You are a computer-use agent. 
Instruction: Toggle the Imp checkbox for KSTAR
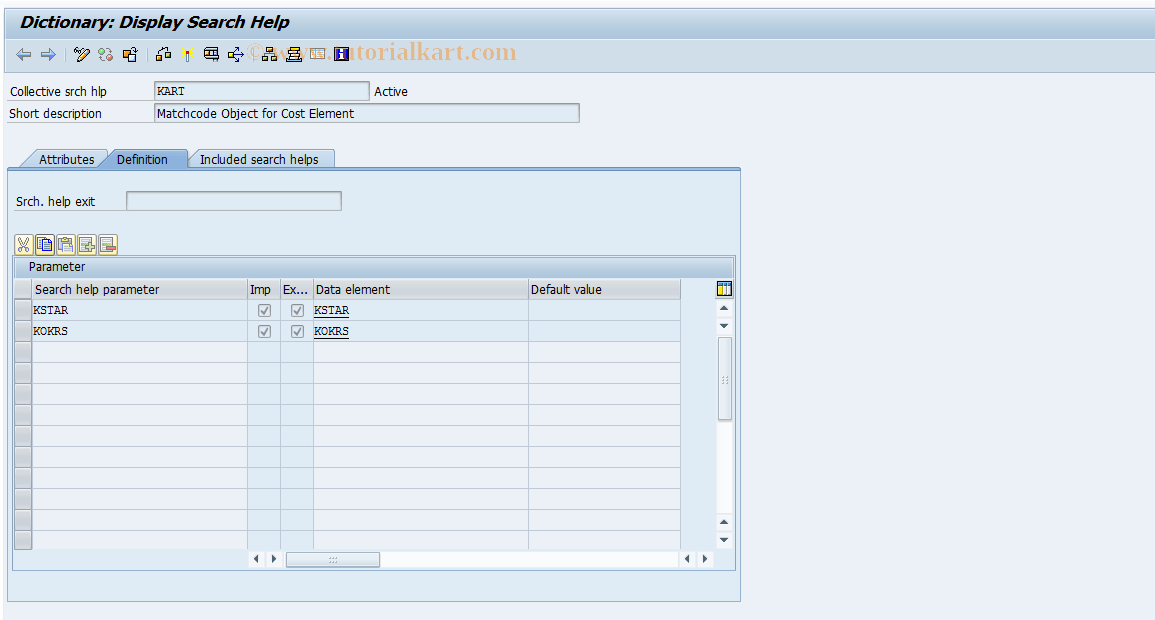[x=263, y=310]
